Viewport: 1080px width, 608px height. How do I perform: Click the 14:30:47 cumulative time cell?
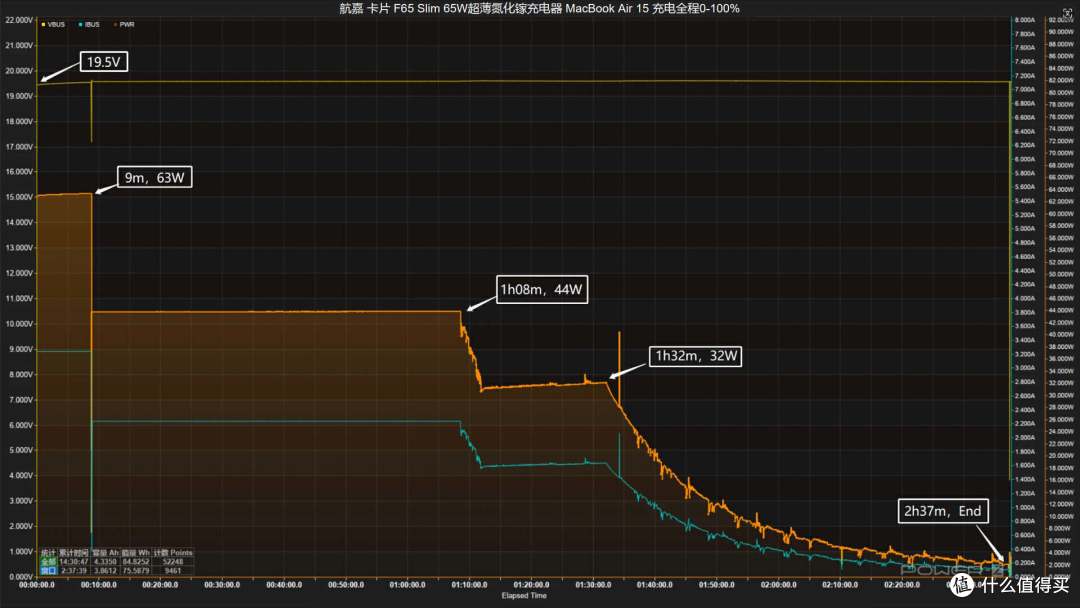[74, 562]
